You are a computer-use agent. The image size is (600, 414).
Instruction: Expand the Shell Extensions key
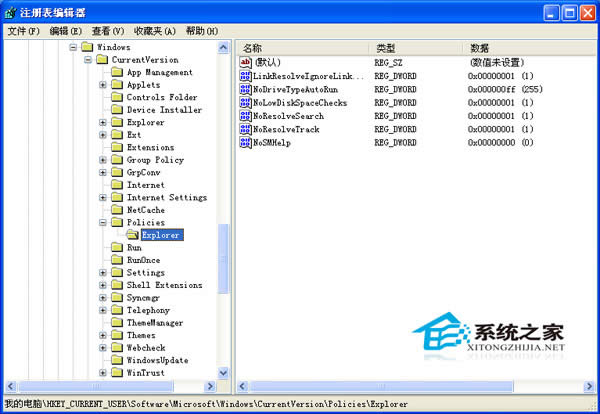click(103, 285)
